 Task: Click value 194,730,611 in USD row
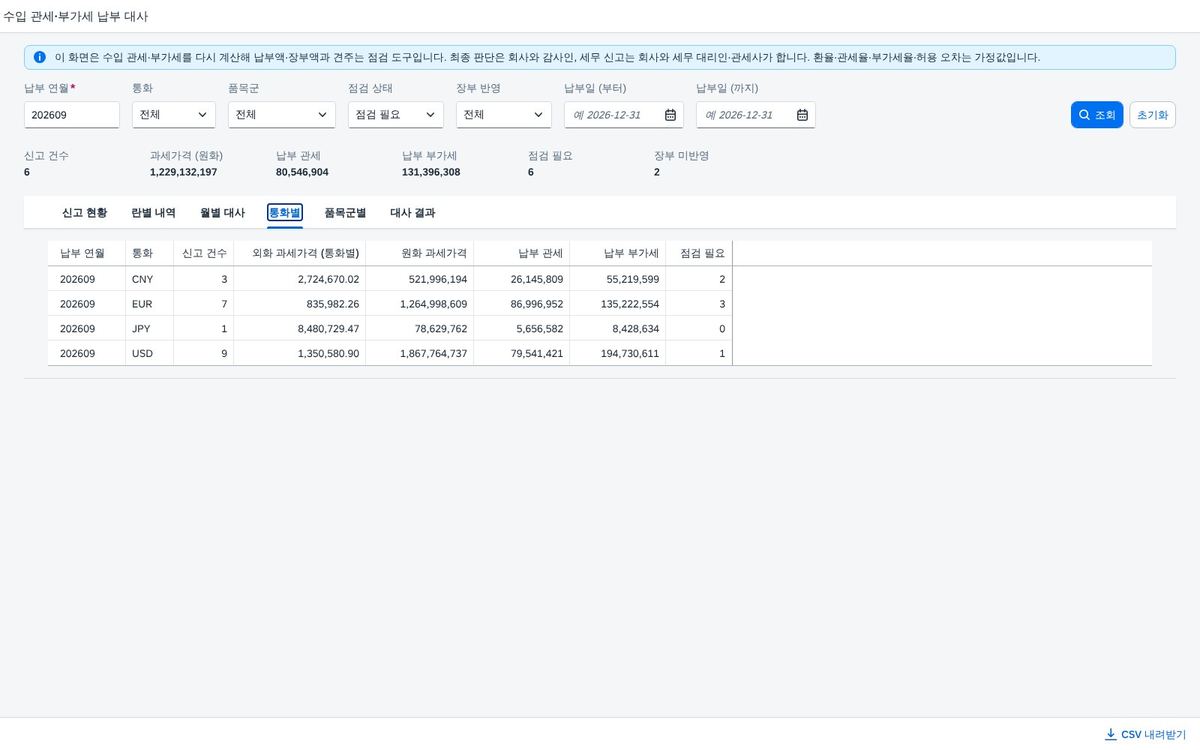click(630, 354)
